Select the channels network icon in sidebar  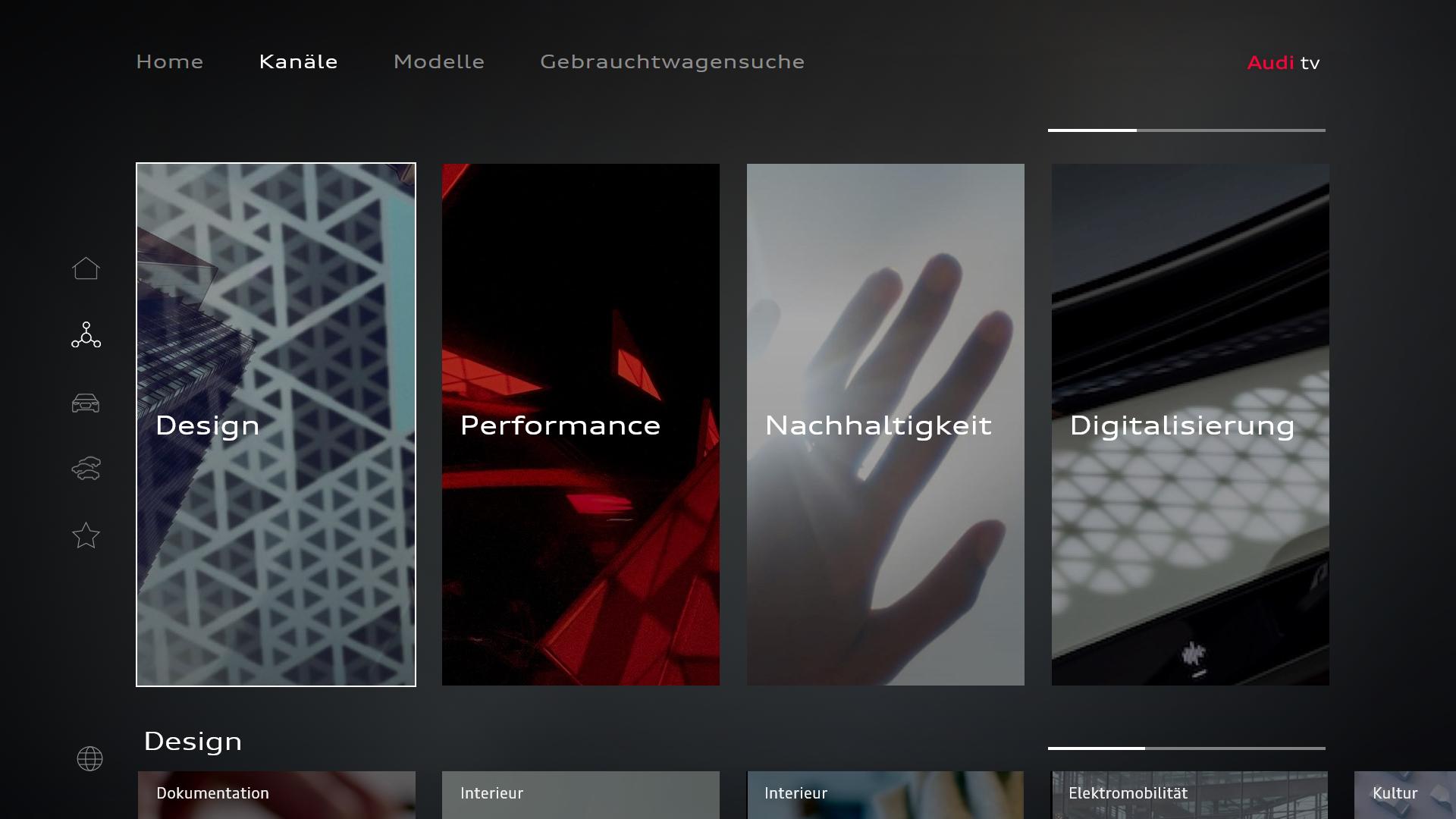(x=86, y=335)
